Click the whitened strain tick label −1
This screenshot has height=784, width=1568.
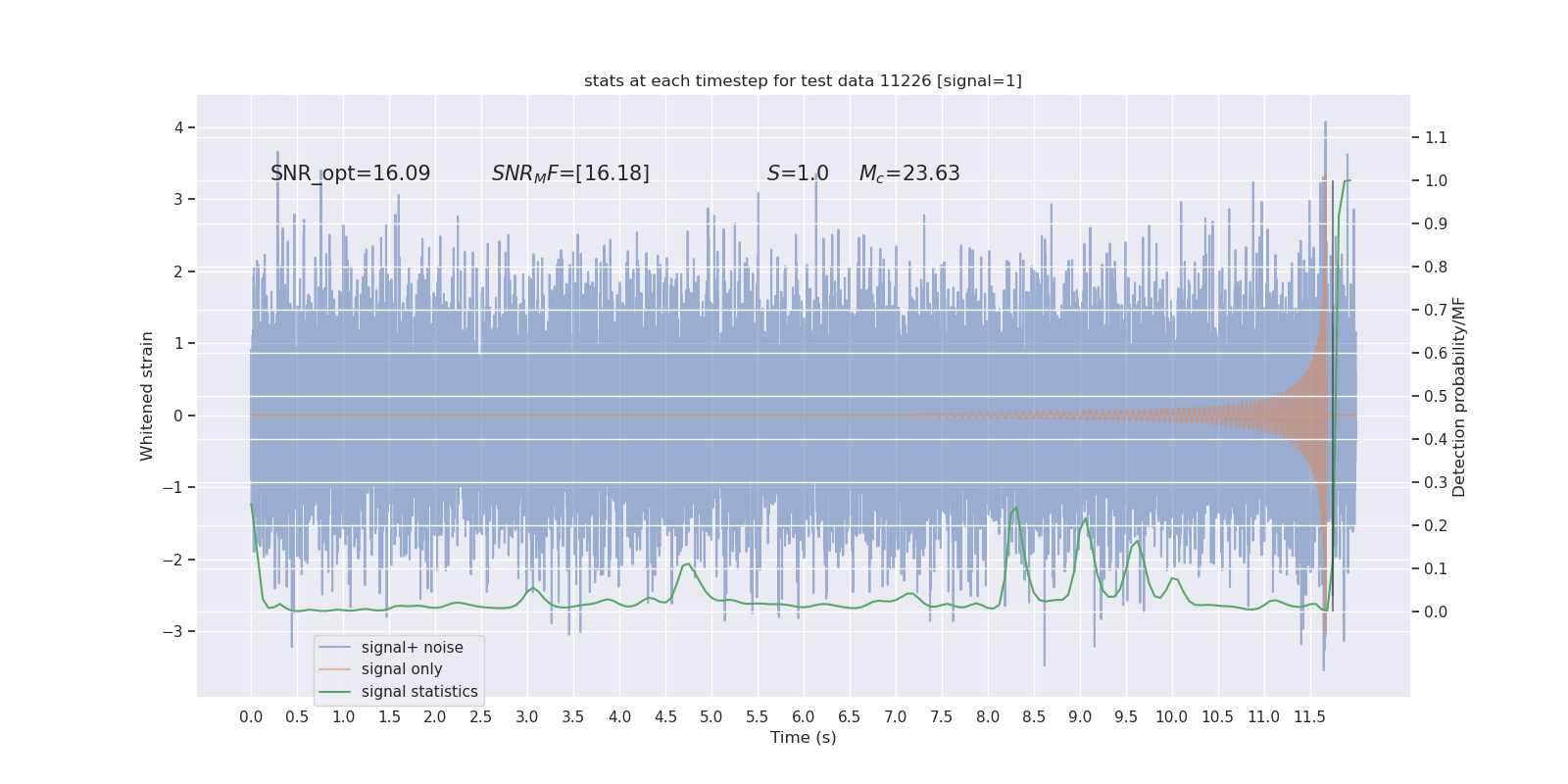click(x=172, y=487)
